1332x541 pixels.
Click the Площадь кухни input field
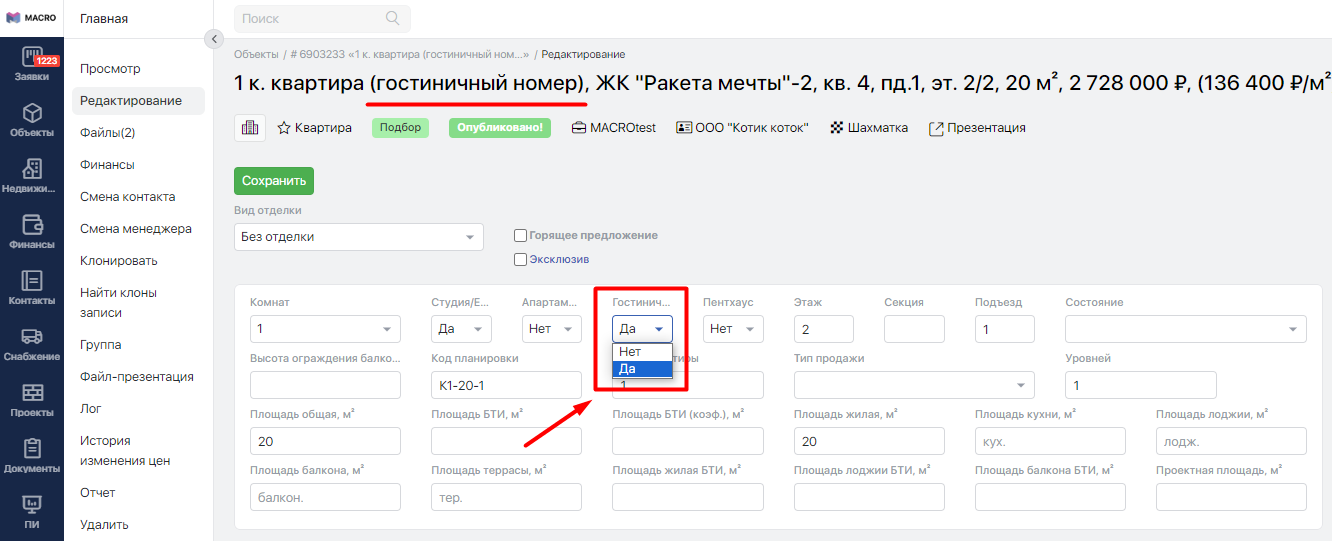tap(1050, 441)
